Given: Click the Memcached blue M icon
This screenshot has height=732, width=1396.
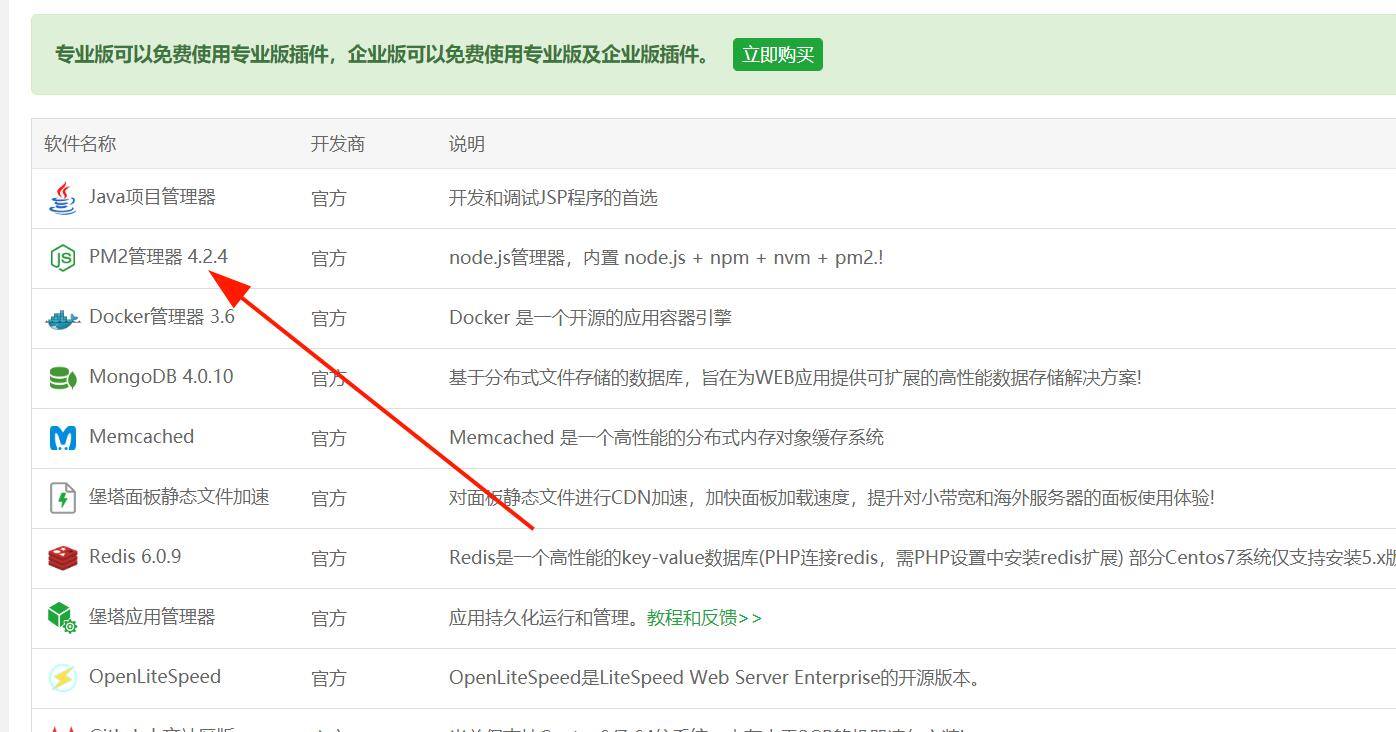Looking at the screenshot, I should (62, 438).
